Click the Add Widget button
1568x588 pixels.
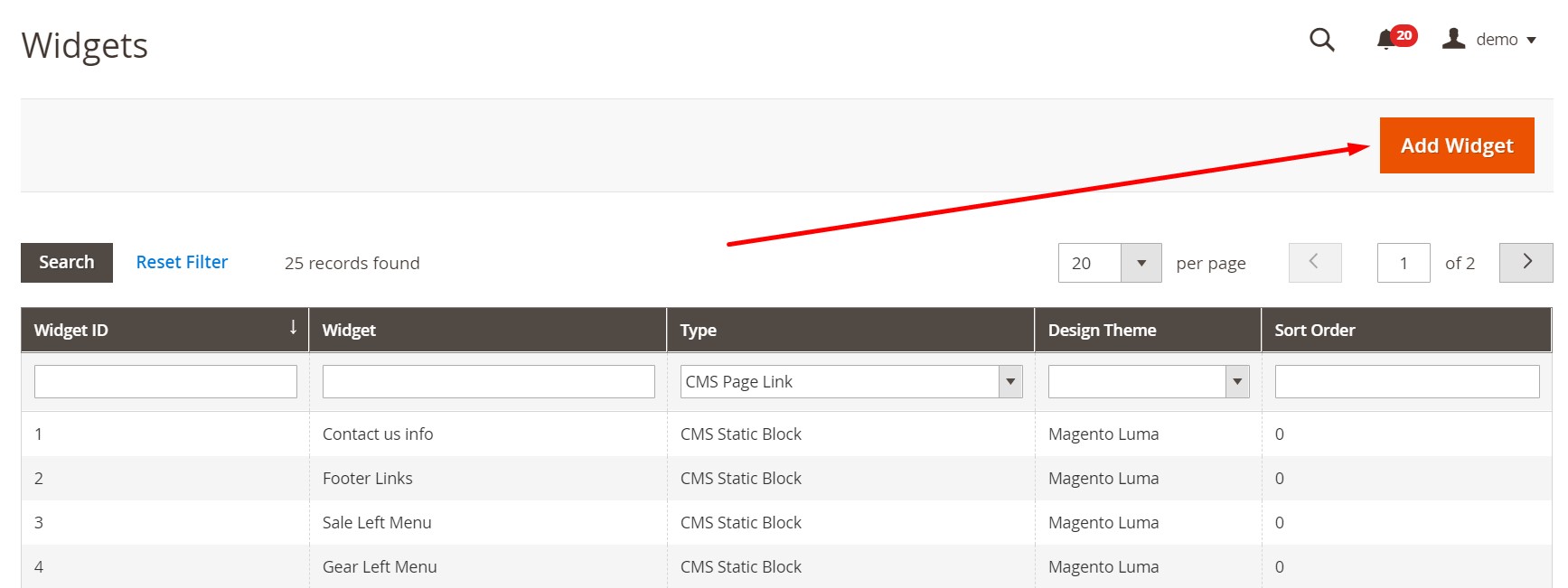1456,145
